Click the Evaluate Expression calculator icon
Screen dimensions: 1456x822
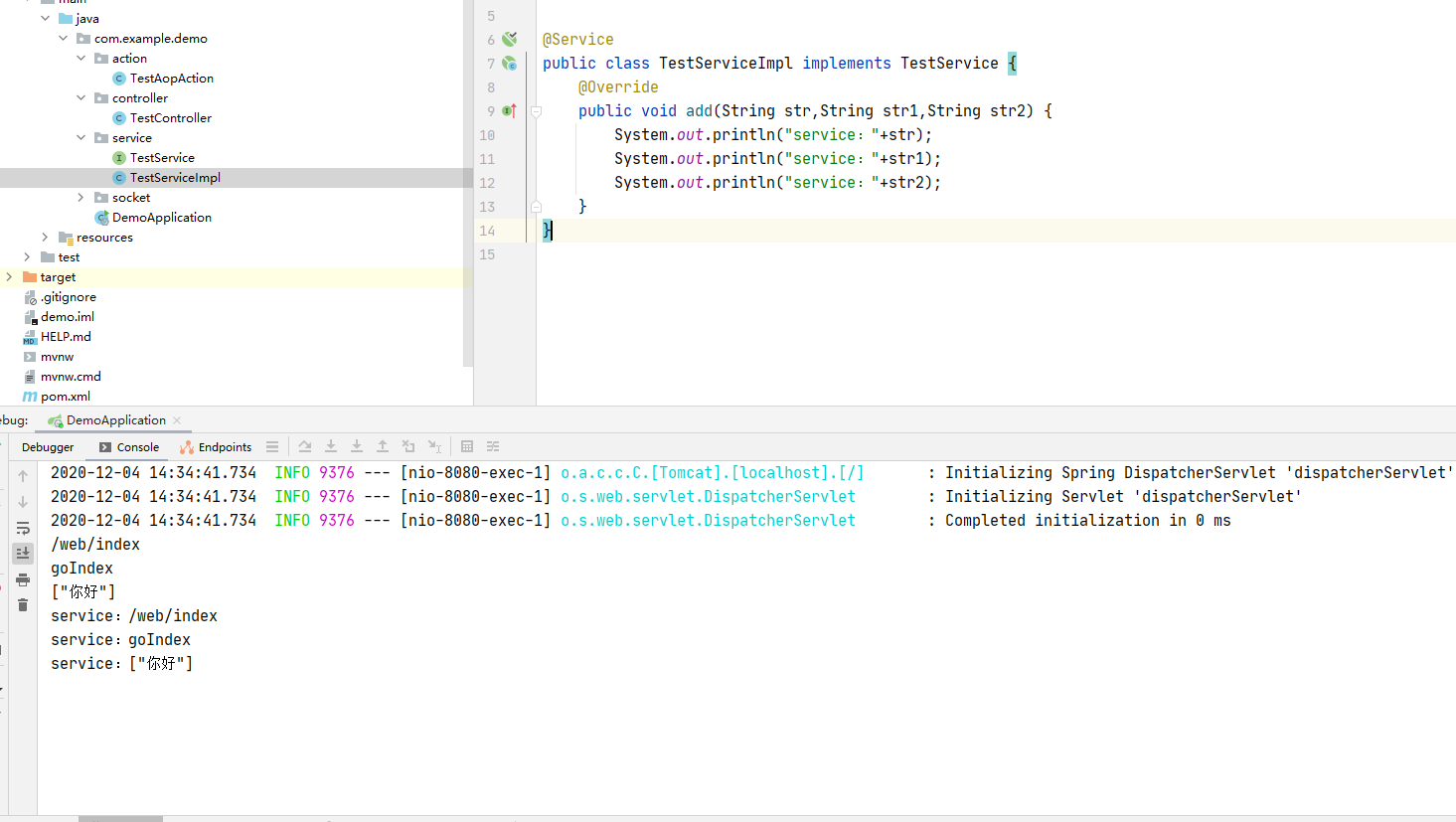click(467, 447)
